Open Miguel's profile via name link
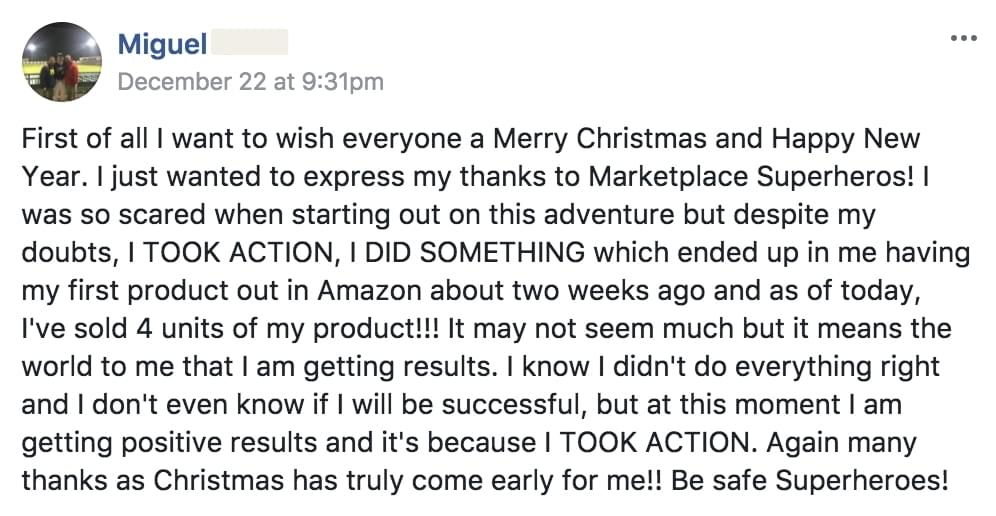Image resolution: width=996 pixels, height=516 pixels. [162, 45]
